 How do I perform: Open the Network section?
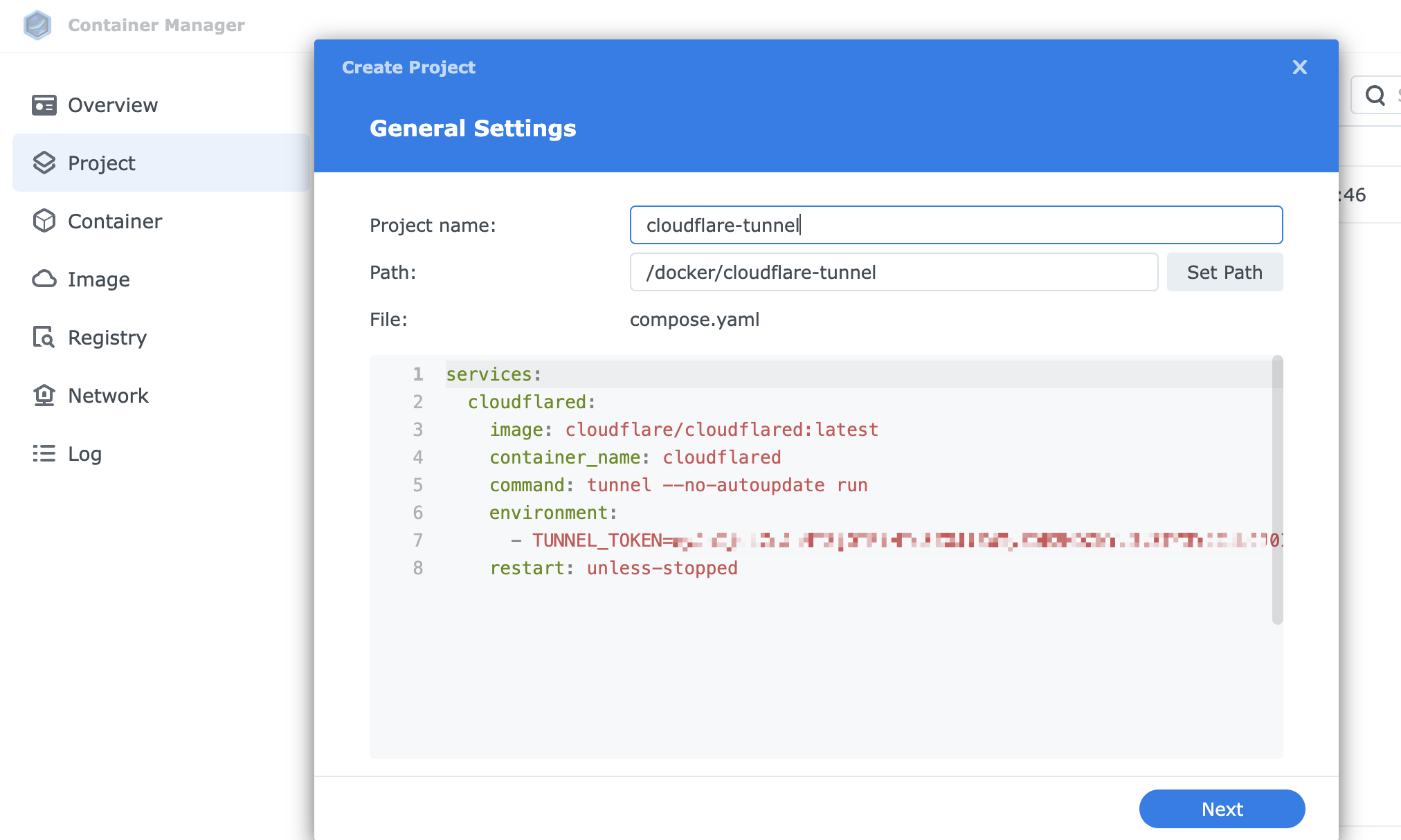pos(161,395)
